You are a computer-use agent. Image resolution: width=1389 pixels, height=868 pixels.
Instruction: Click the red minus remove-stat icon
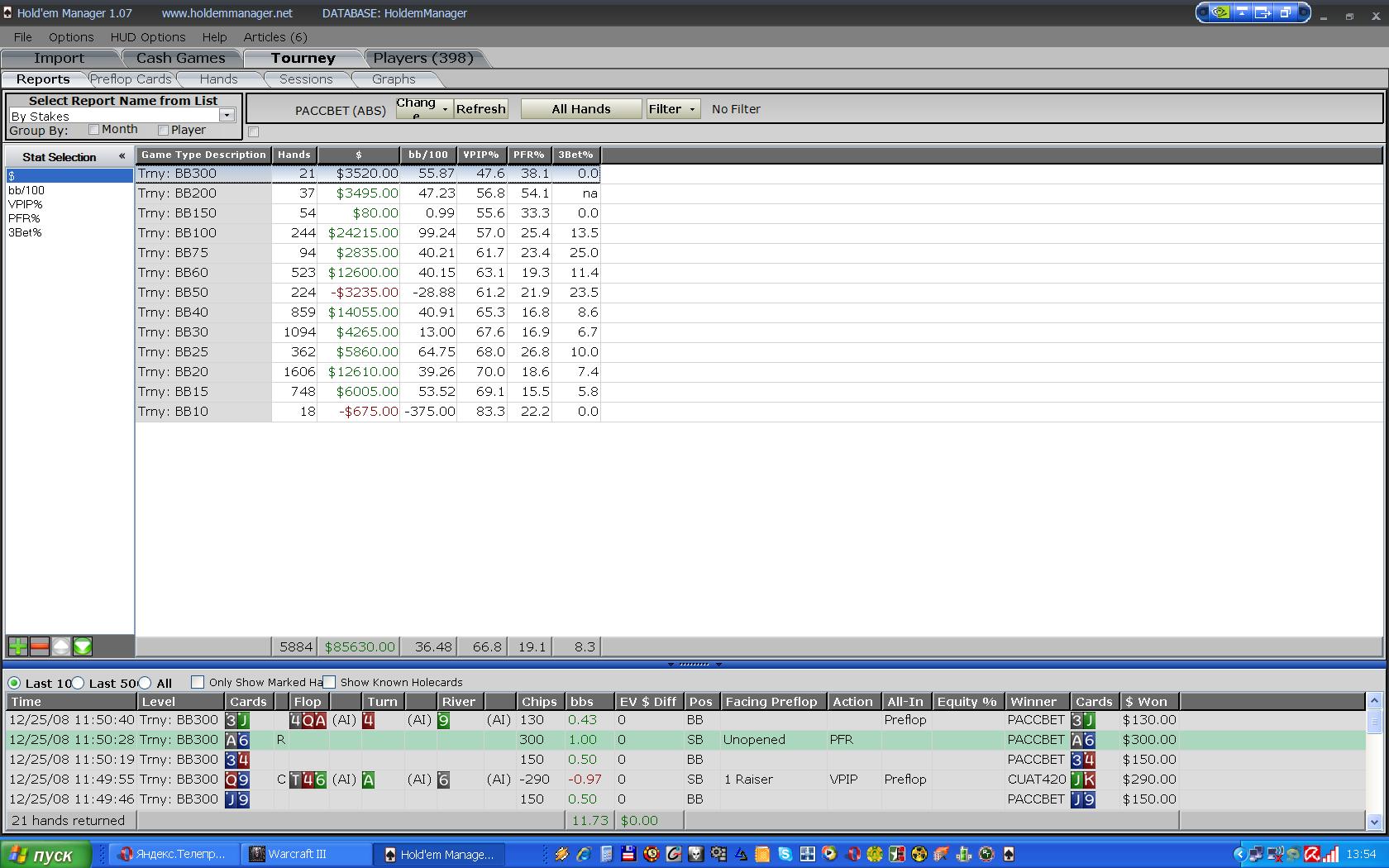[x=39, y=646]
